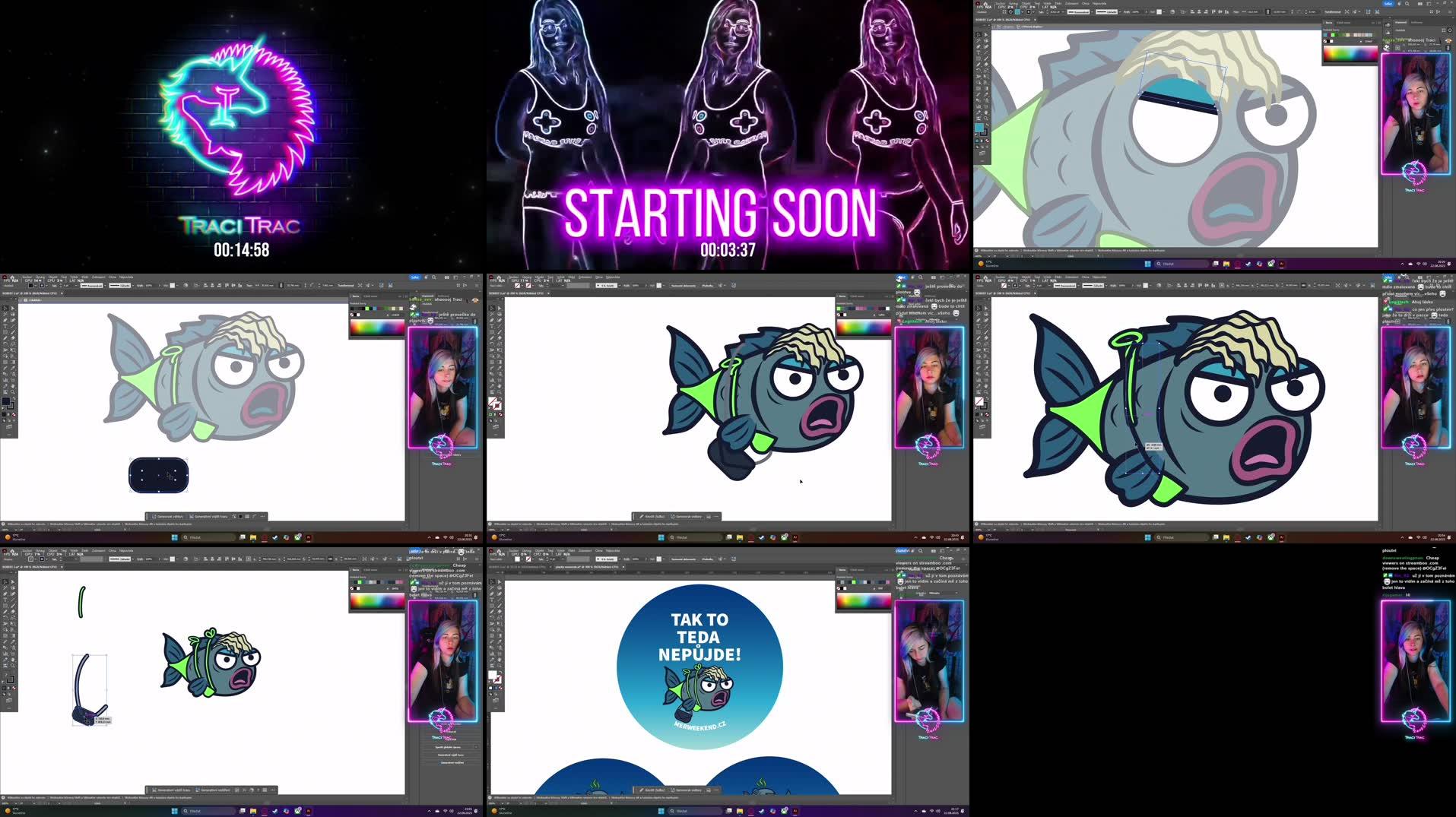Open the large colored fish close-up frame
Image resolution: width=1456 pixels, height=817 pixels.
pos(1214,408)
